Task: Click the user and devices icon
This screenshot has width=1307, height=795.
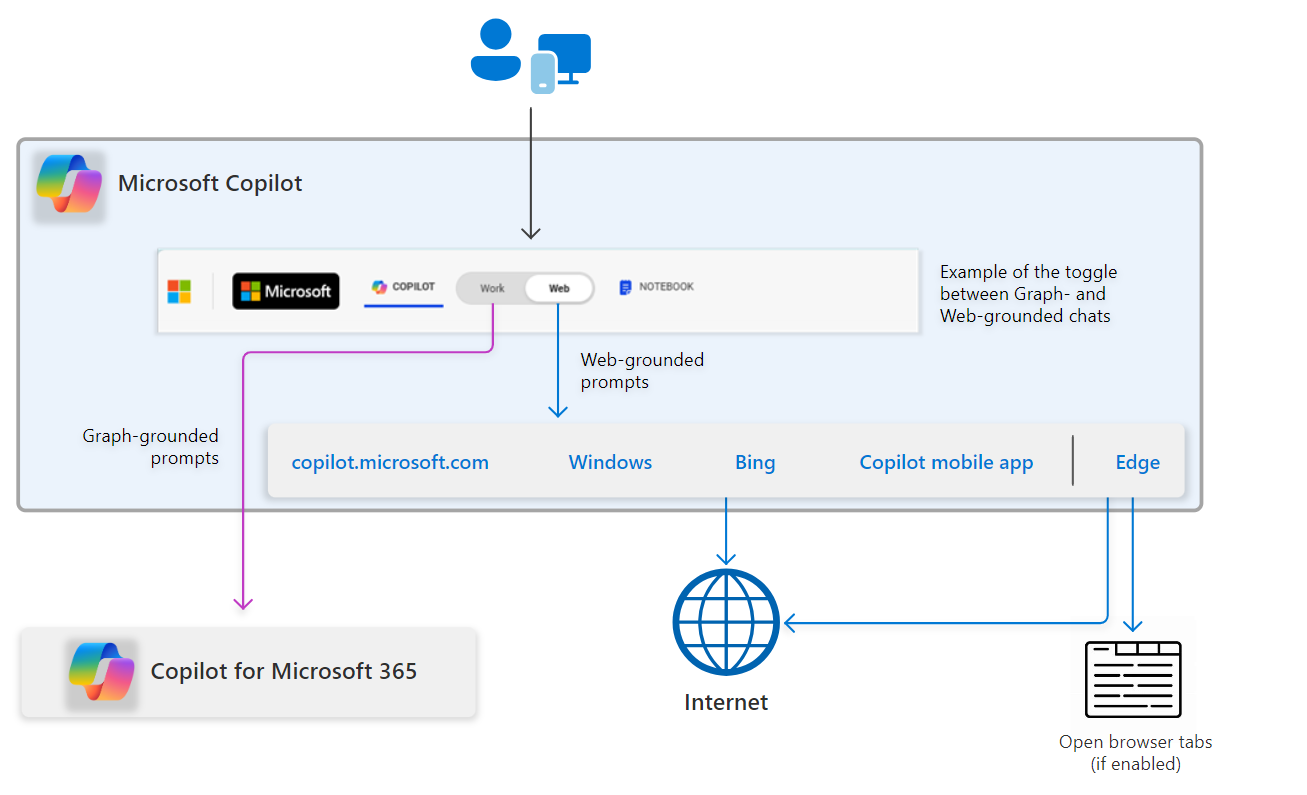Action: [x=531, y=56]
